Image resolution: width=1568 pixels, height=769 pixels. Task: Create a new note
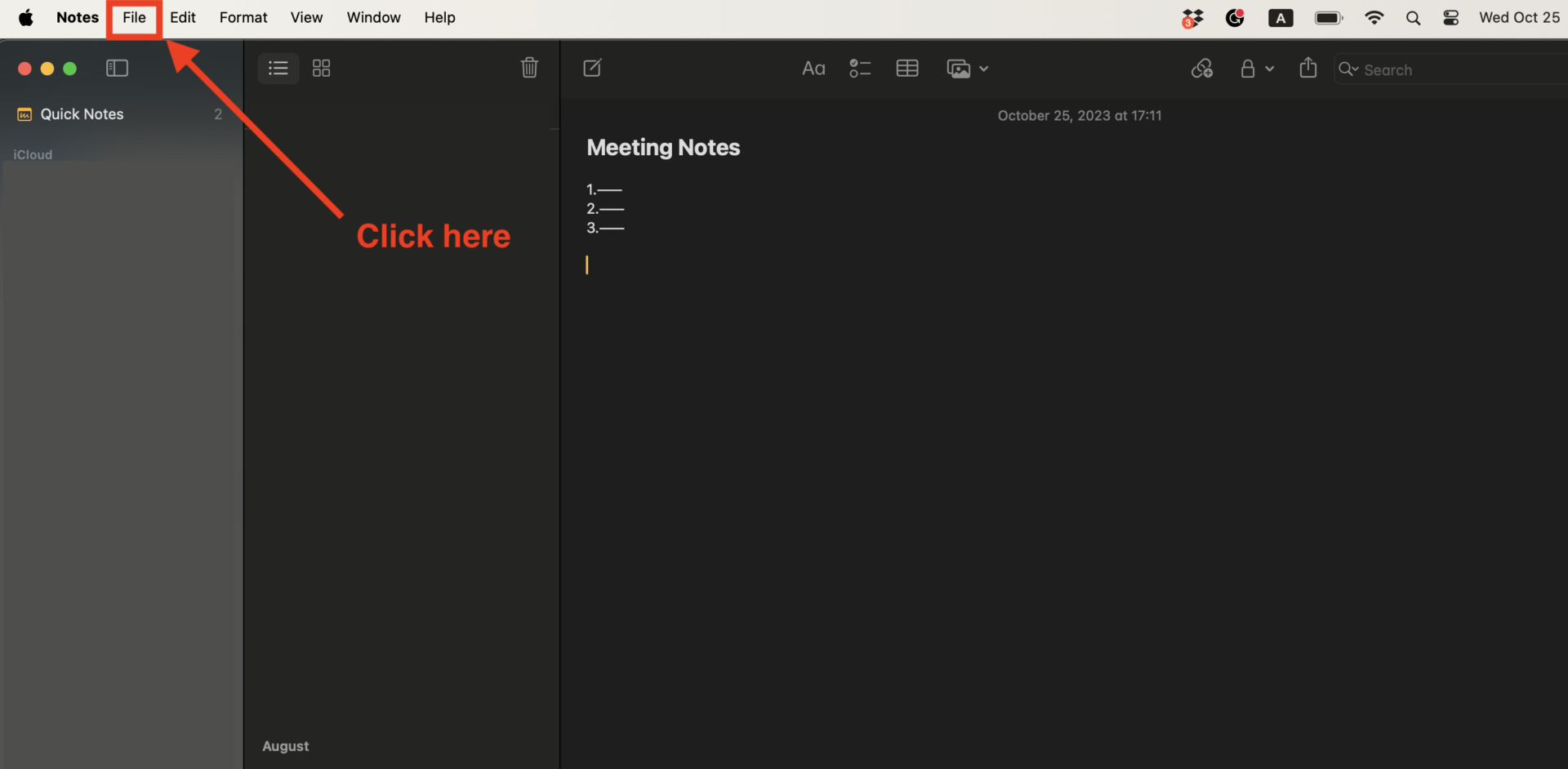[593, 68]
